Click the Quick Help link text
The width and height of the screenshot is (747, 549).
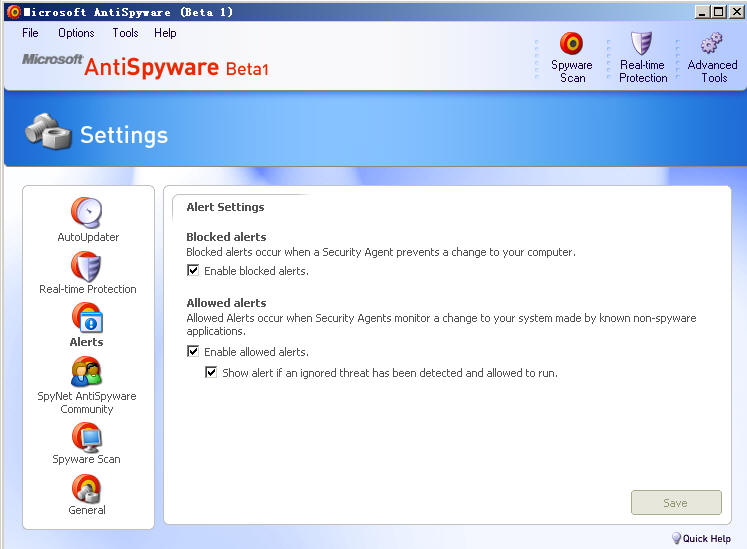(x=707, y=539)
